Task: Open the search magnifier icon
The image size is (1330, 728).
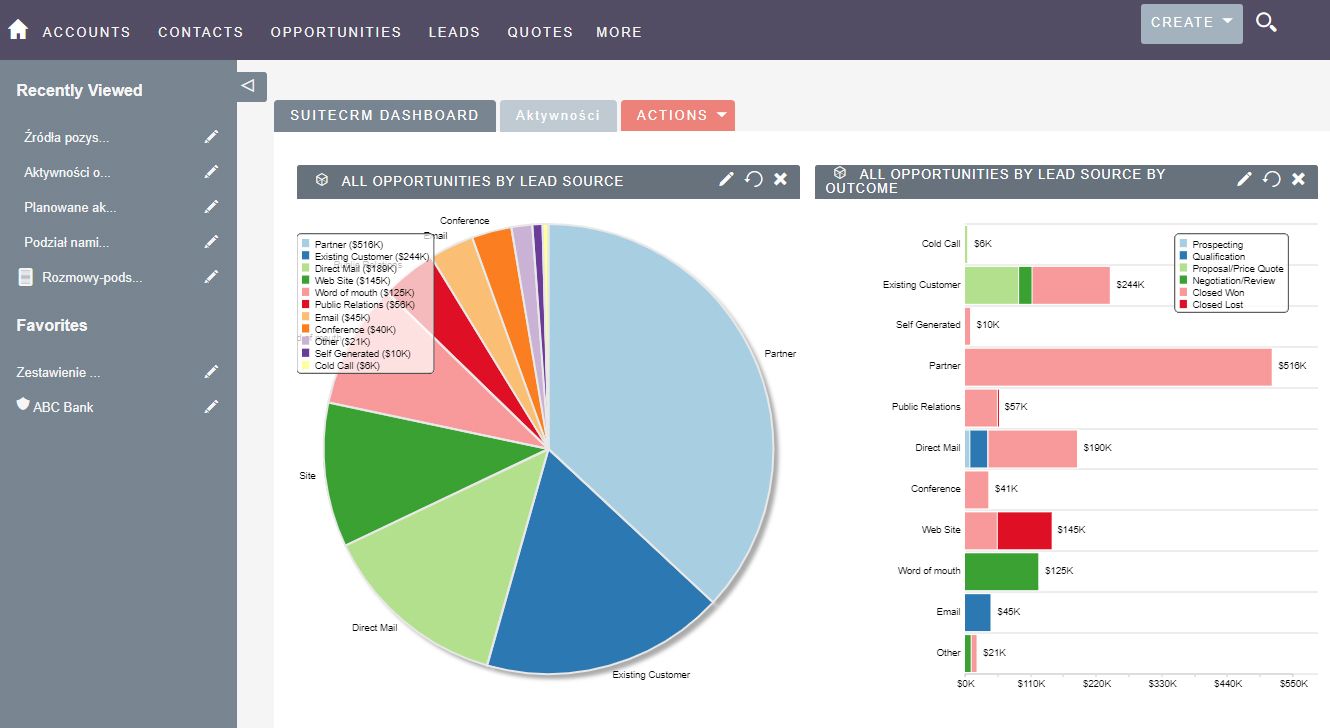Action: (x=1266, y=21)
